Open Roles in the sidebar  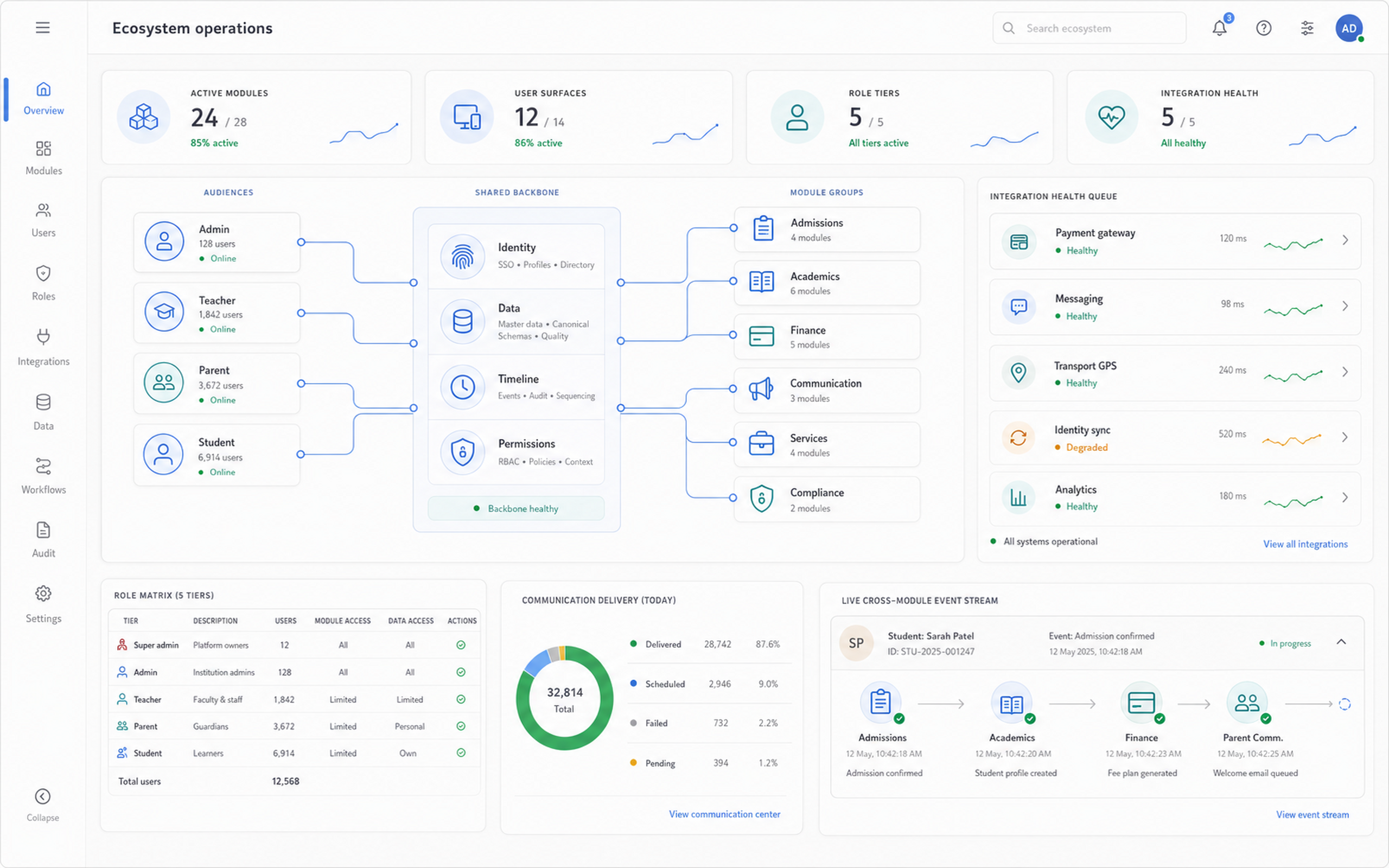[x=43, y=284]
